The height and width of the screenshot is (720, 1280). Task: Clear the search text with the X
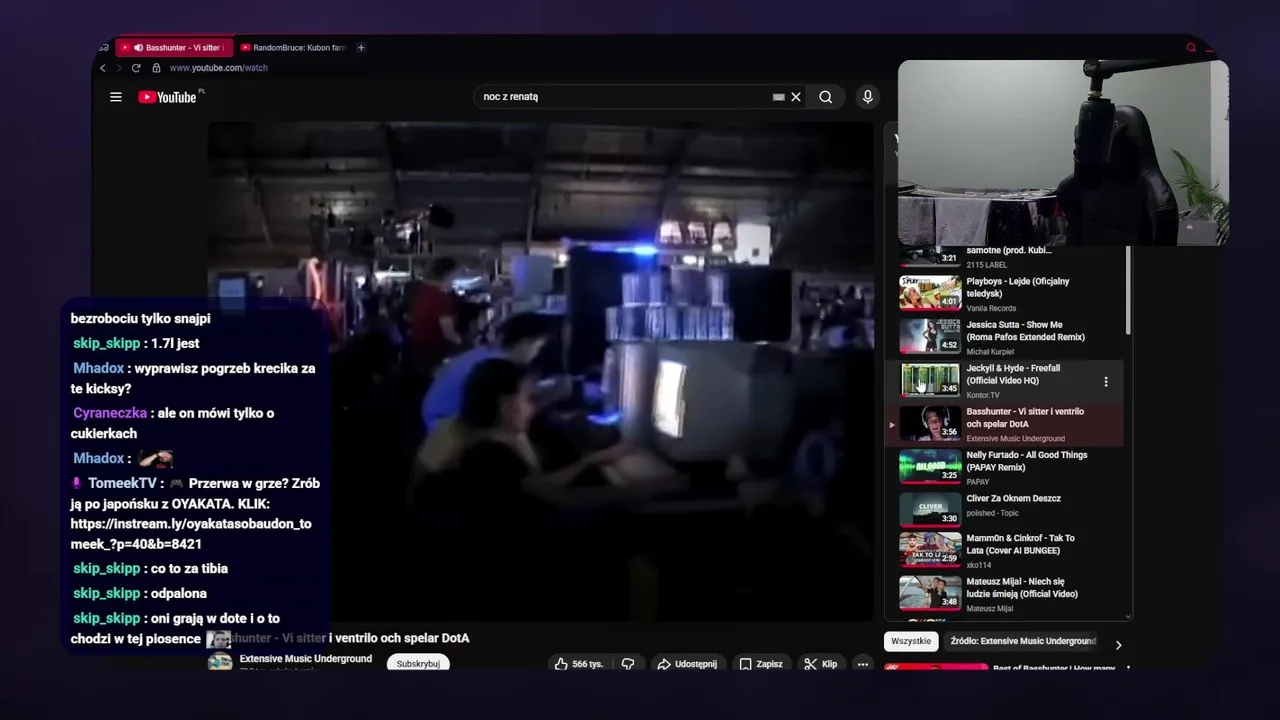[x=796, y=97]
